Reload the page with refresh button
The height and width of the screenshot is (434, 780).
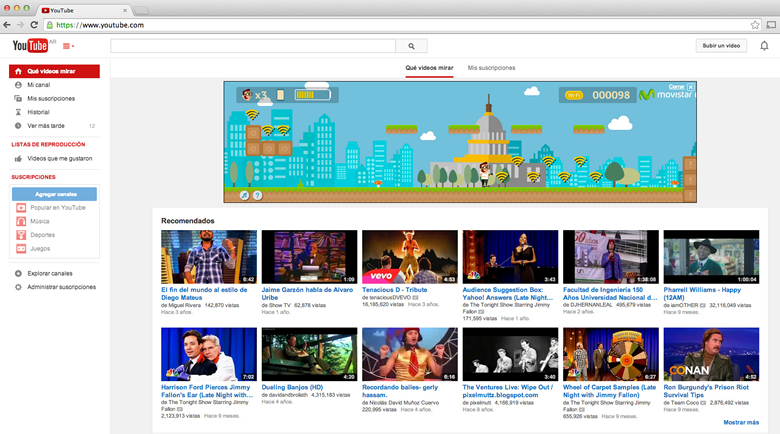[34, 25]
